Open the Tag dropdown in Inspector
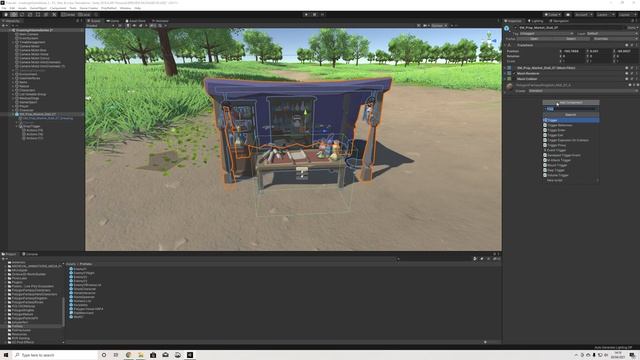This screenshot has width=640, height=360. [546, 33]
